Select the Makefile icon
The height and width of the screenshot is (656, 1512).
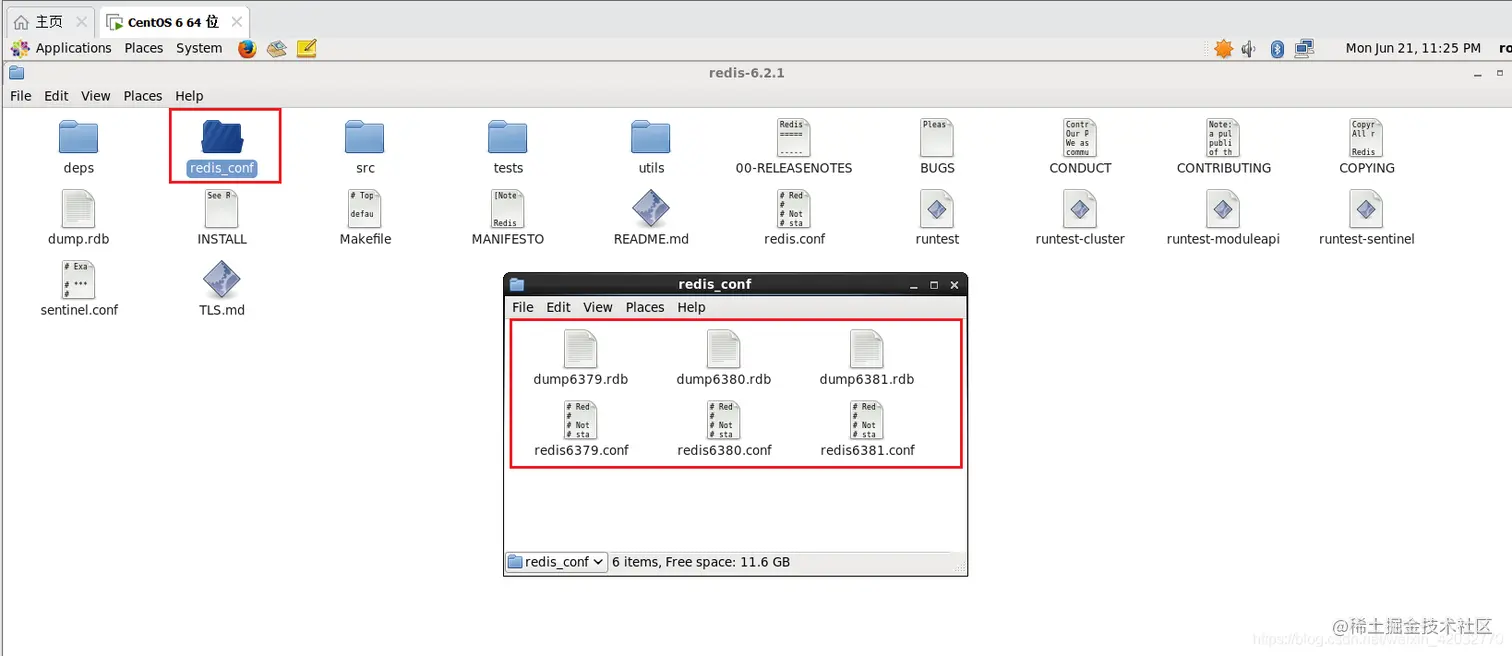365,208
